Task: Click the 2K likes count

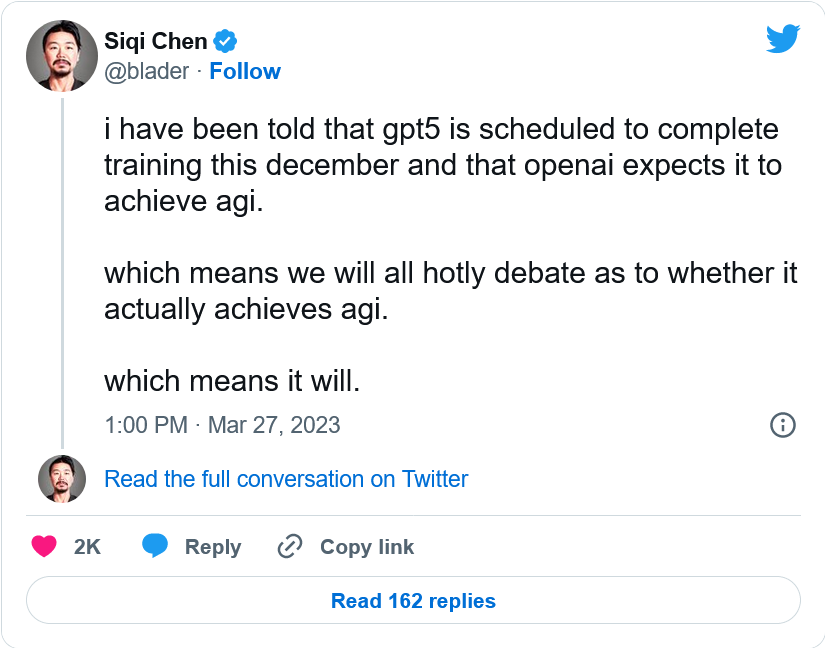Action: point(88,547)
